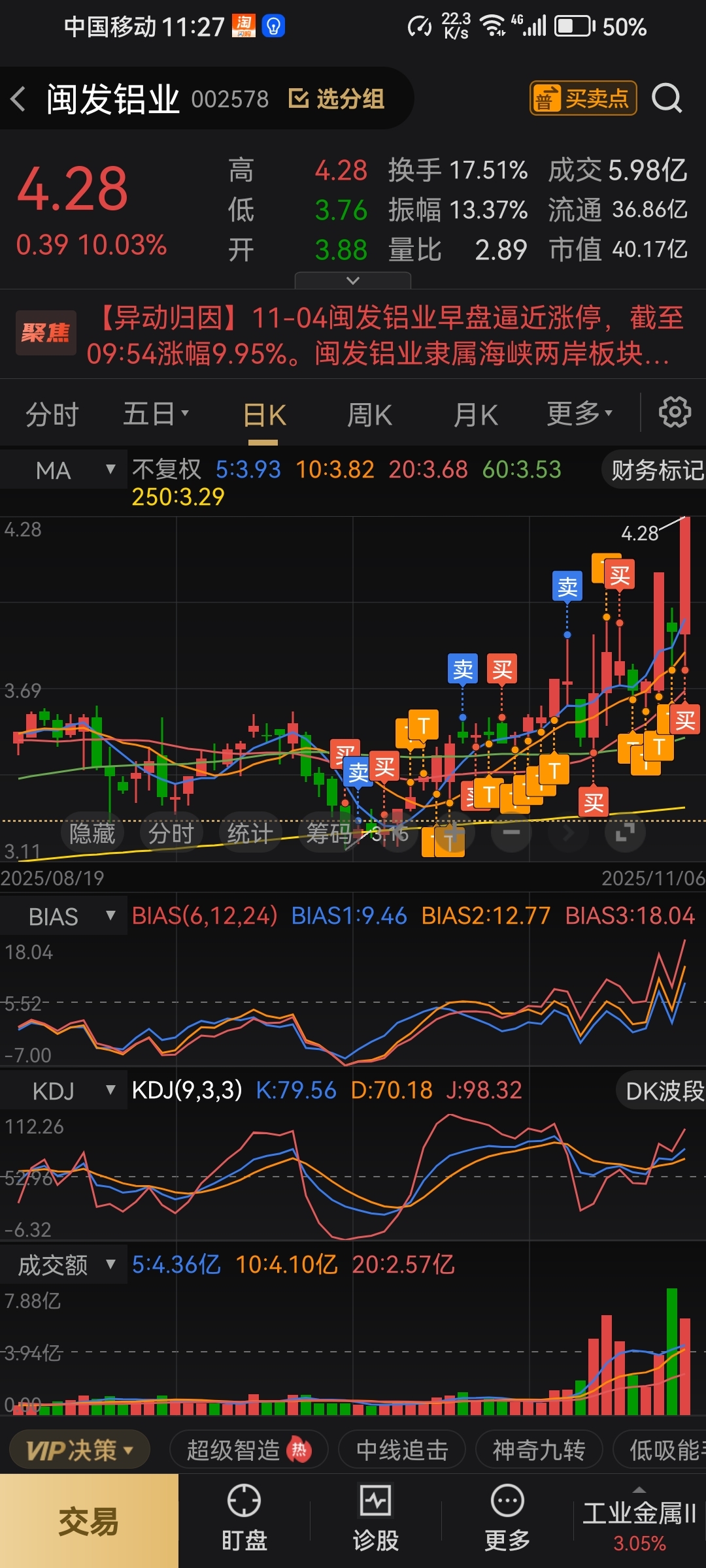
Task: Select 超级智造 indicator chip
Action: point(248,1450)
